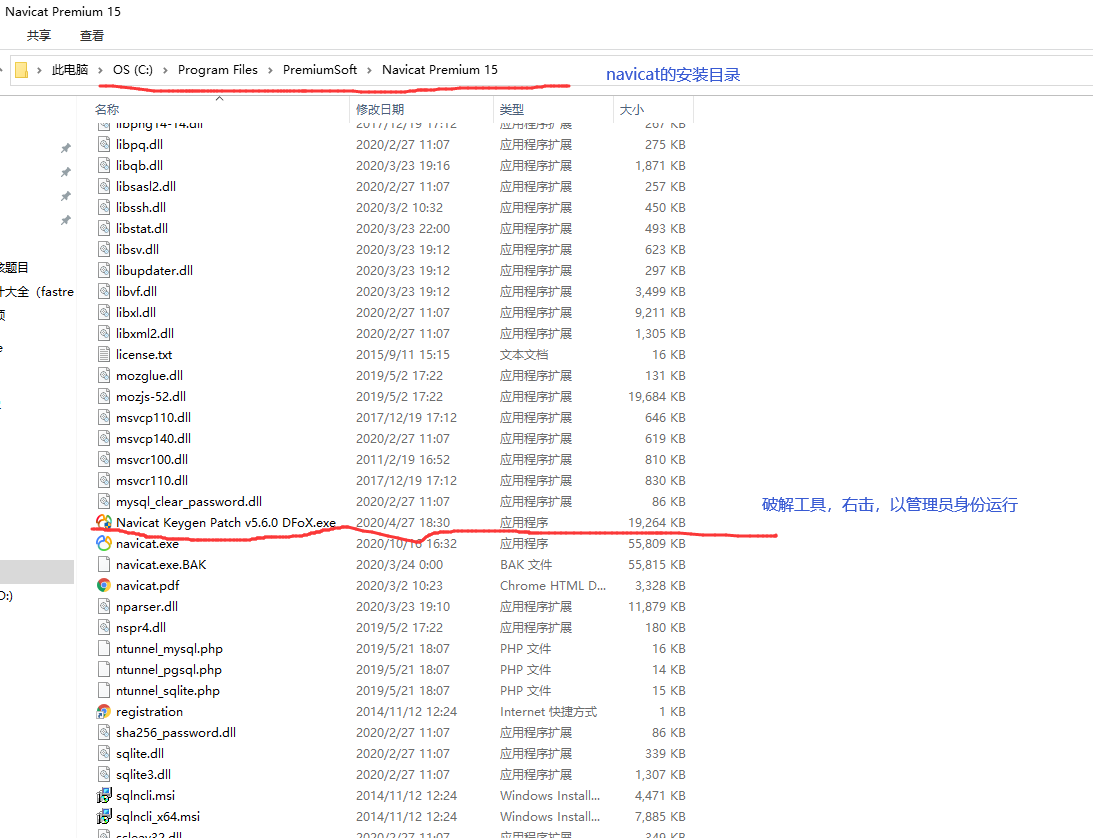
Task: Select the mozjs-52.dll file icon
Action: [x=104, y=396]
